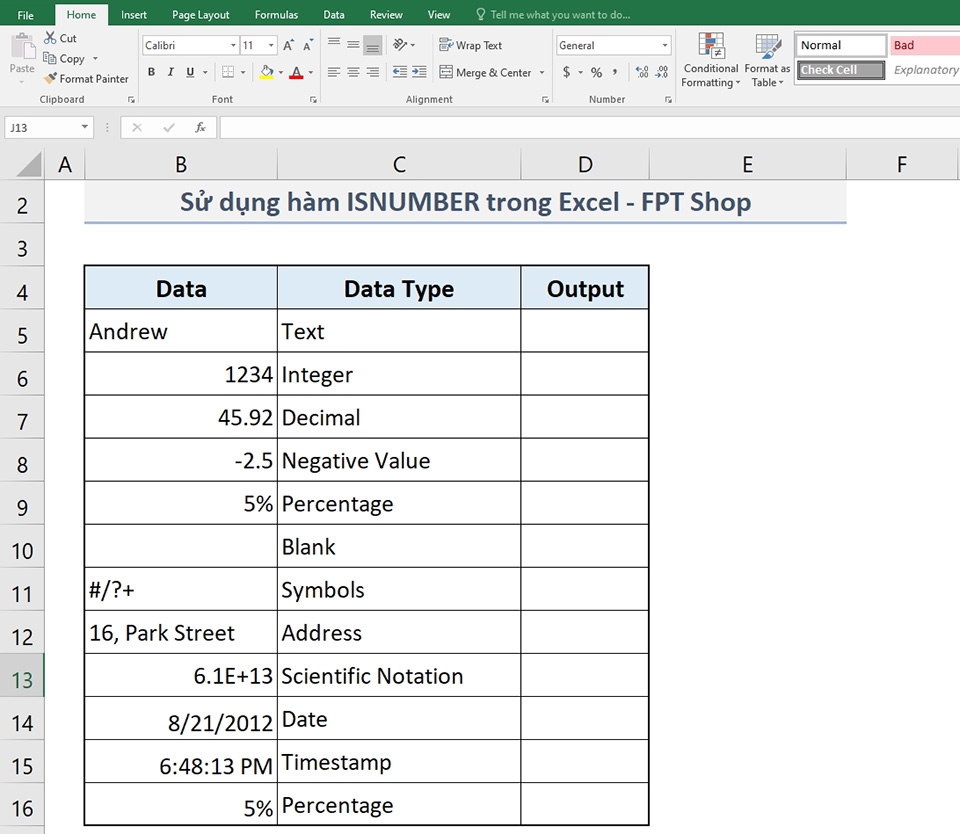
Task: Open the Calibri font name dropdown
Action: 233,45
